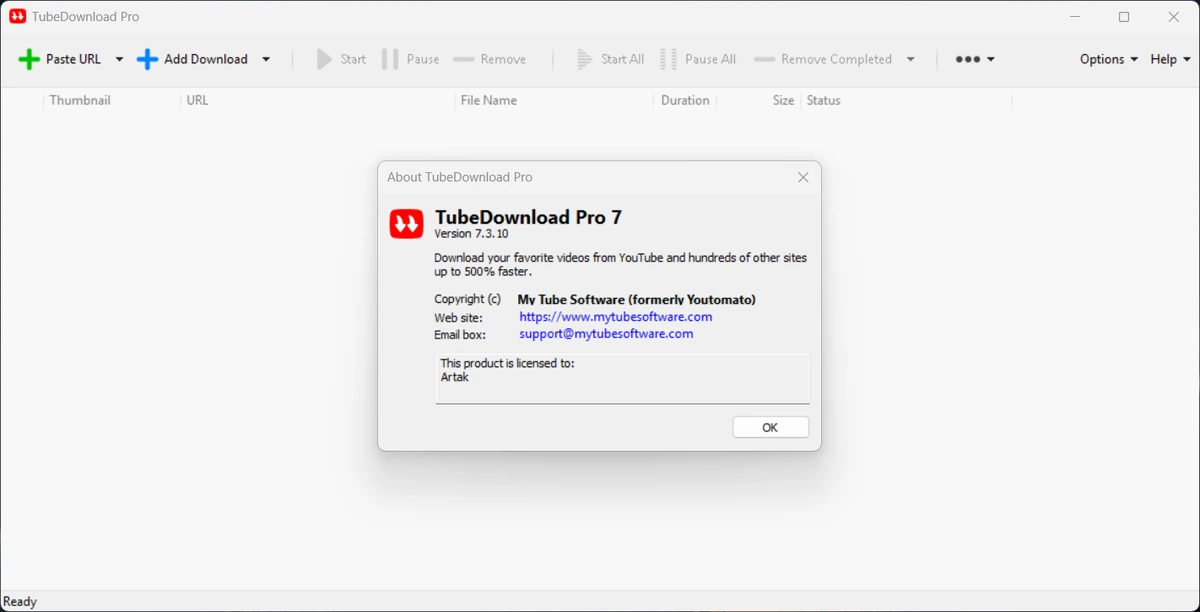
Task: Expand the Remove Completed dropdown arrow
Action: tap(910, 59)
